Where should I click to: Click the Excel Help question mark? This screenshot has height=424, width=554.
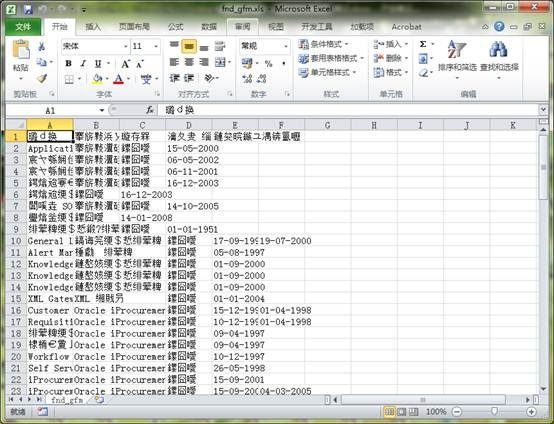pos(499,26)
